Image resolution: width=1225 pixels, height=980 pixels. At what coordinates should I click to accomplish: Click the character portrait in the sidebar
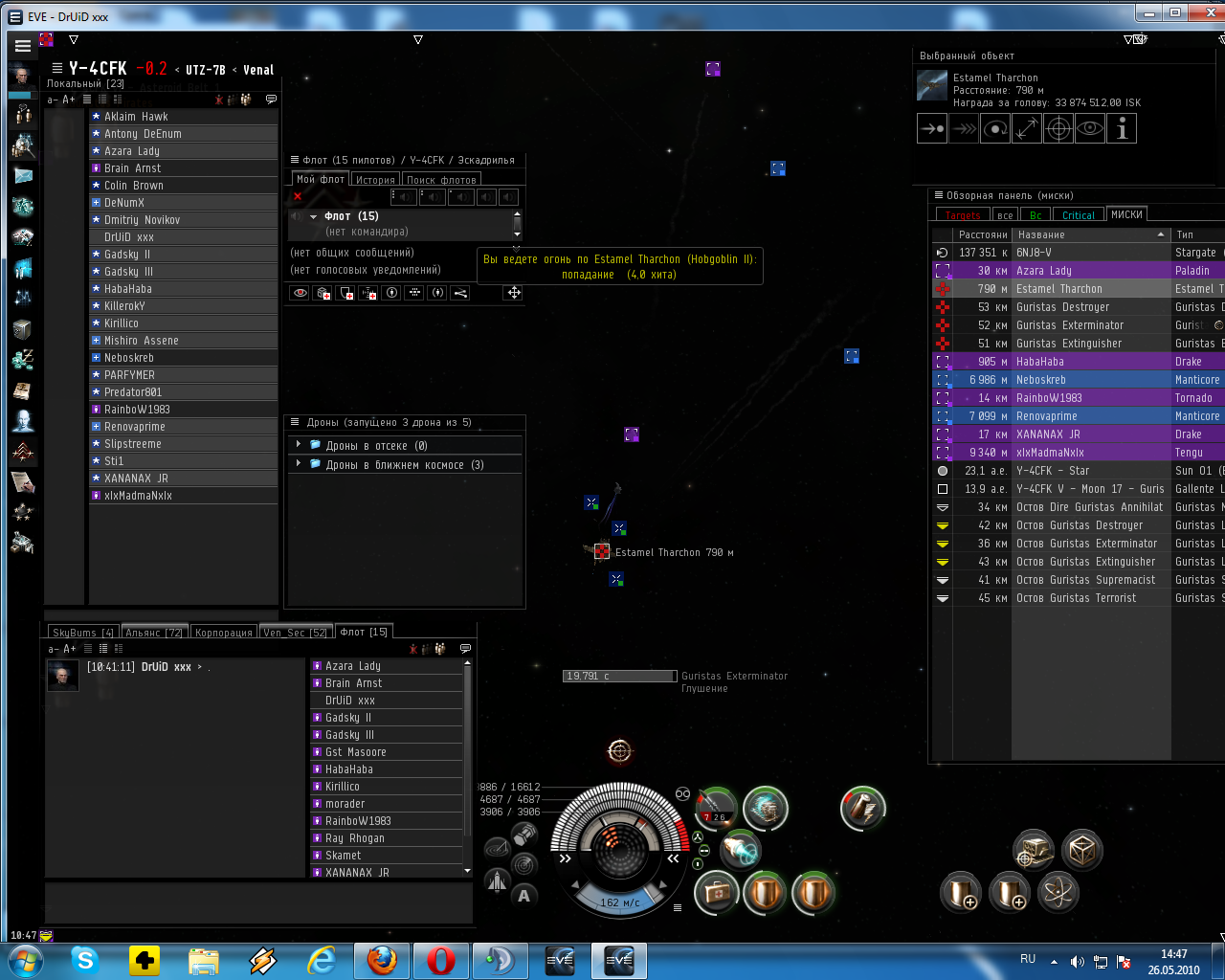click(21, 76)
